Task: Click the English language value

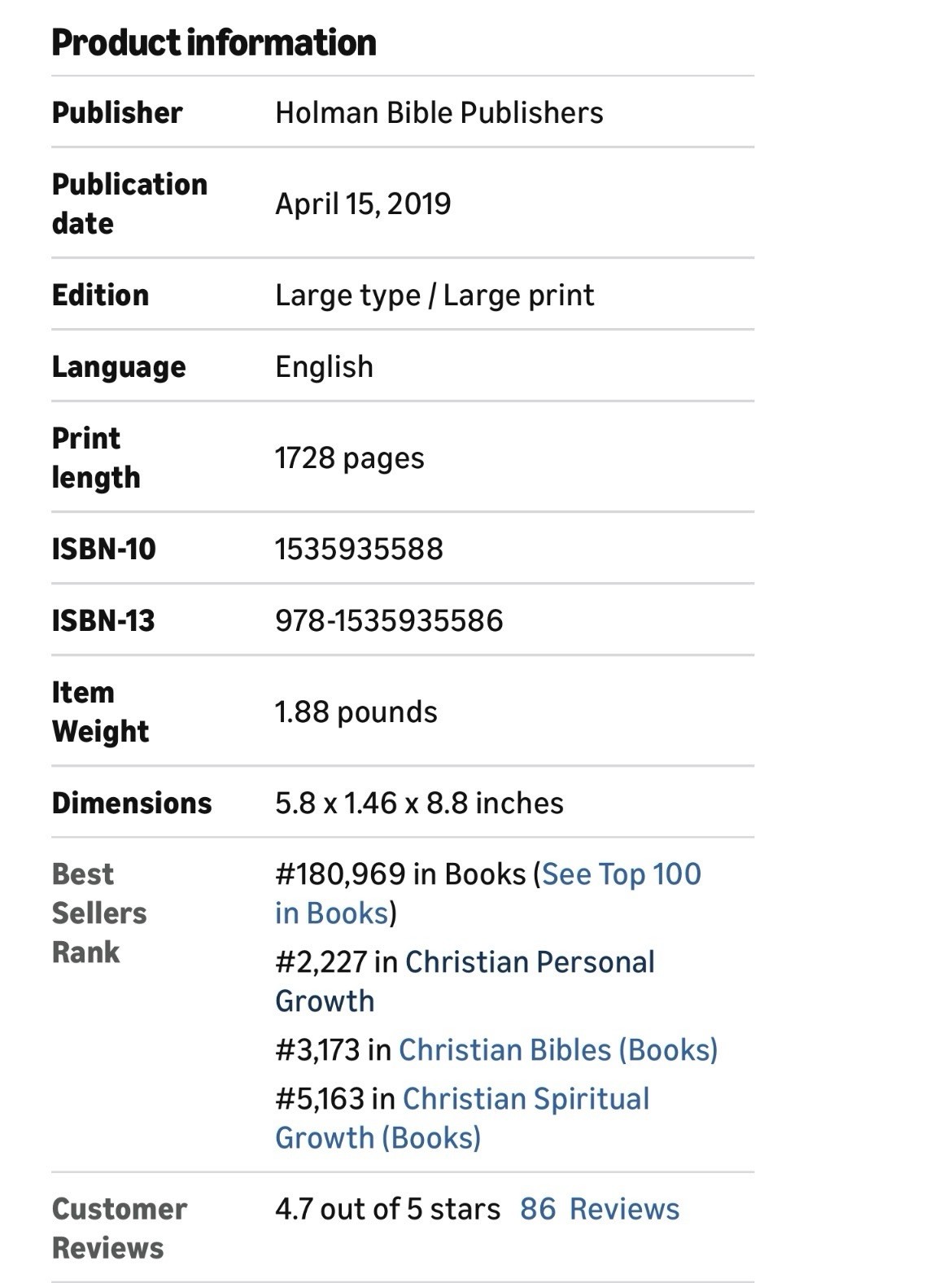Action: coord(324,367)
